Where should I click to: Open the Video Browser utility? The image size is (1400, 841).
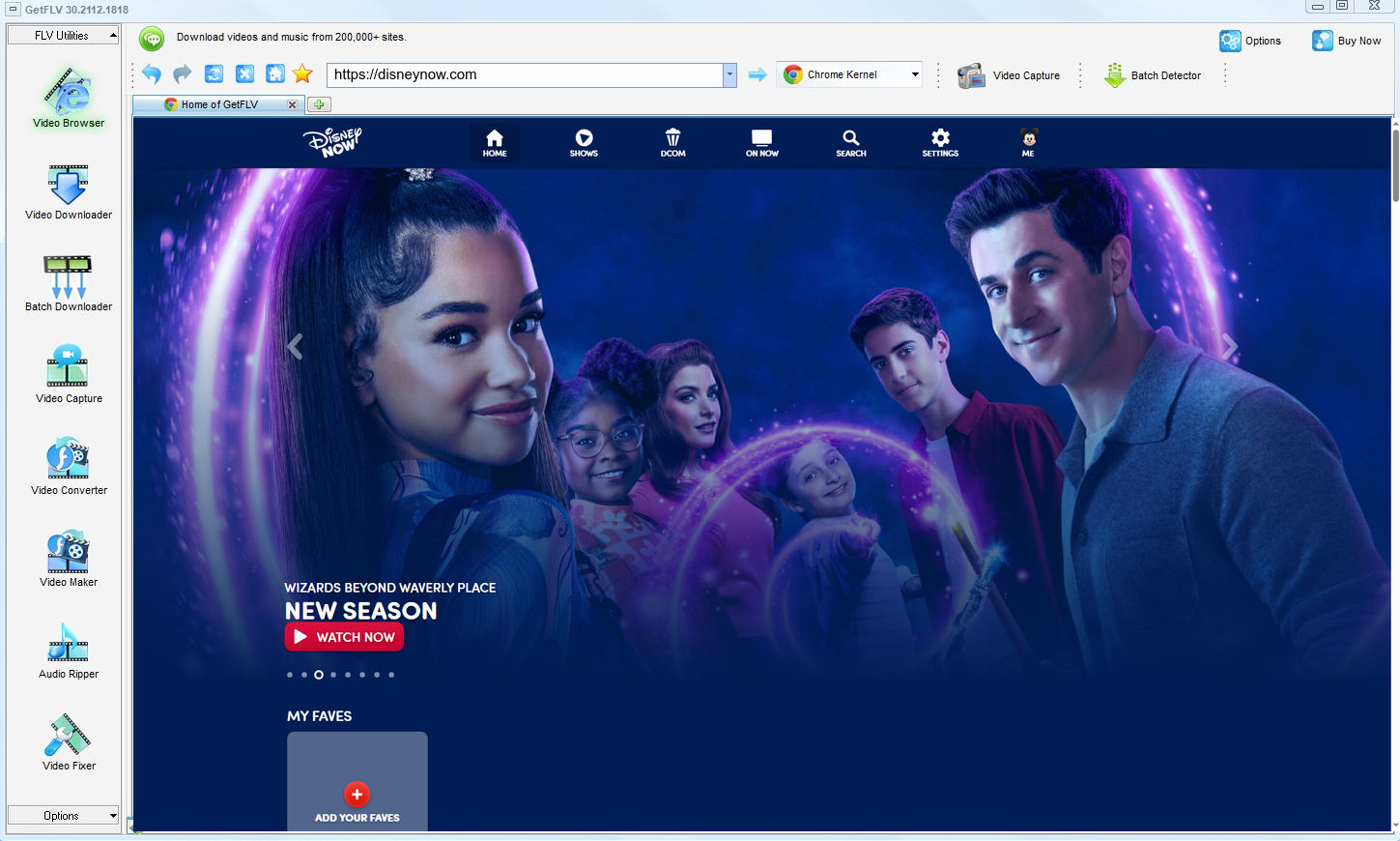(x=69, y=98)
